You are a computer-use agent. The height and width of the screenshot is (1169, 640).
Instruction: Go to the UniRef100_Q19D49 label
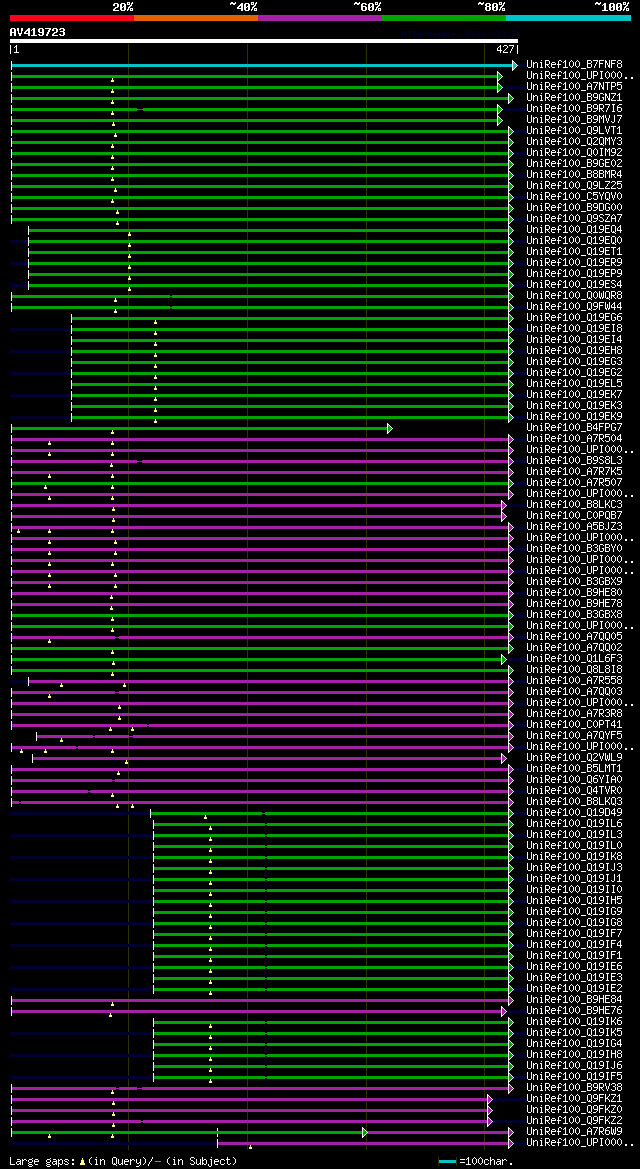(574, 813)
